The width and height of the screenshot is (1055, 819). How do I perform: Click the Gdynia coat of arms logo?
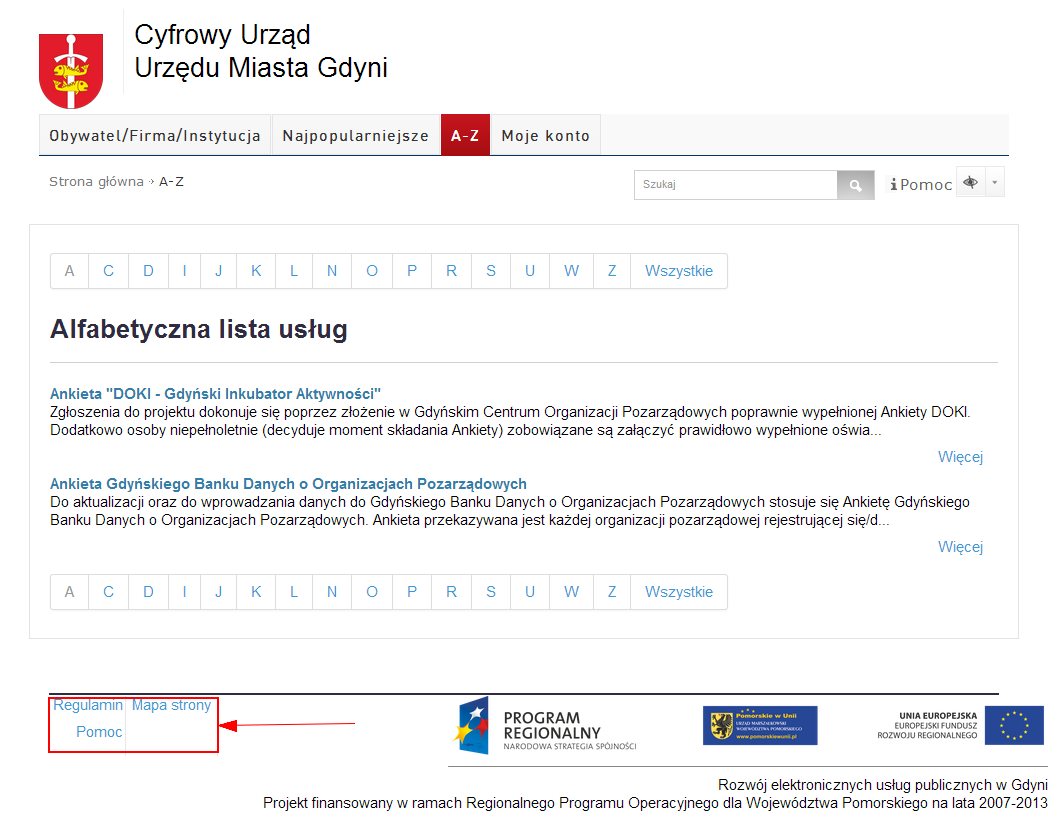(71, 70)
